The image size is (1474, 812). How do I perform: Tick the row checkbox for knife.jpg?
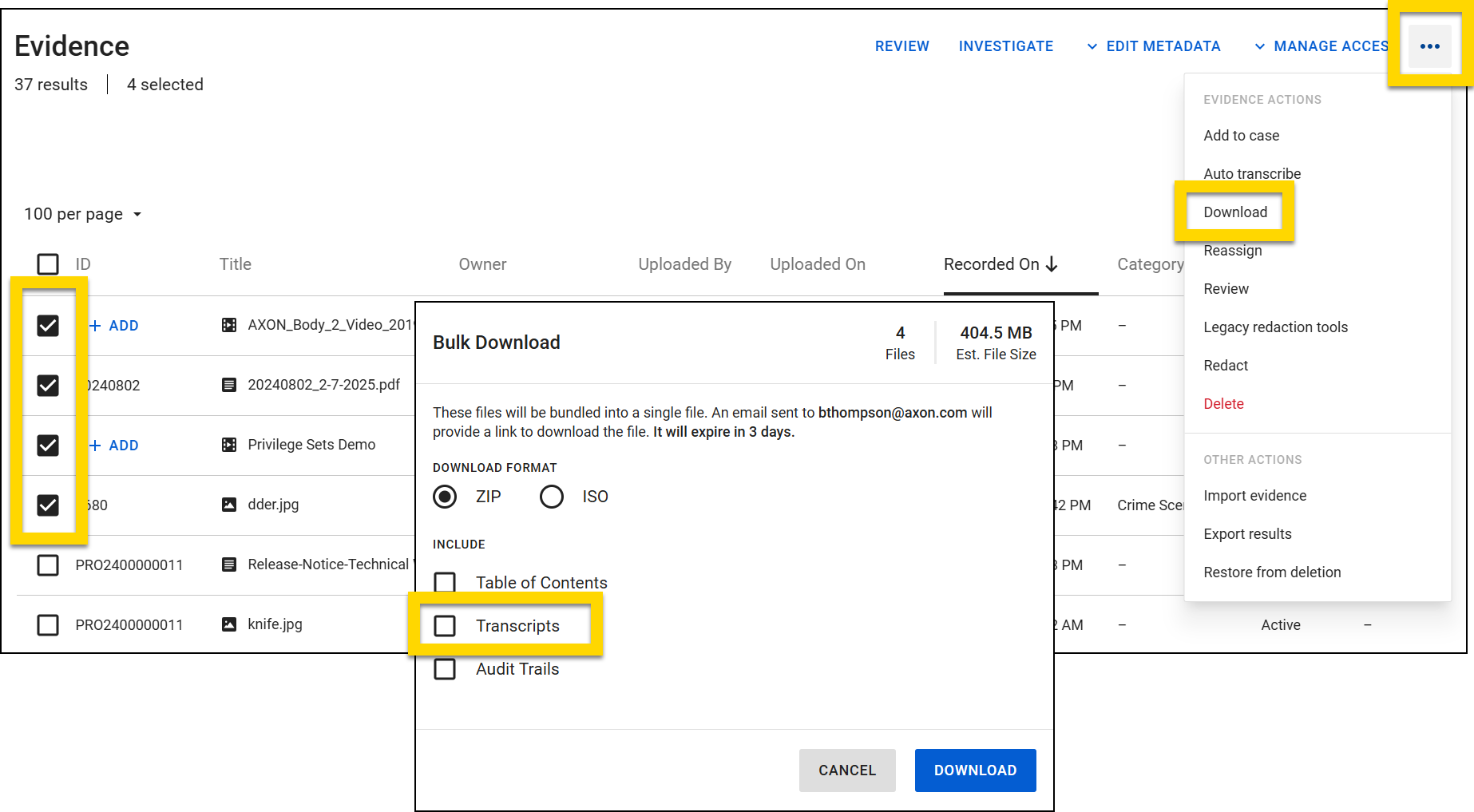tap(48, 624)
